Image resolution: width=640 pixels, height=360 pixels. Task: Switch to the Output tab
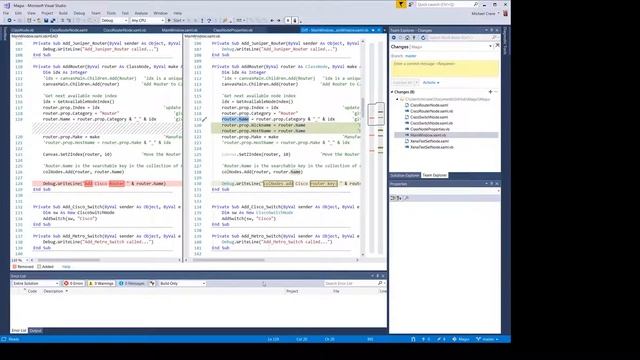[x=36, y=331]
